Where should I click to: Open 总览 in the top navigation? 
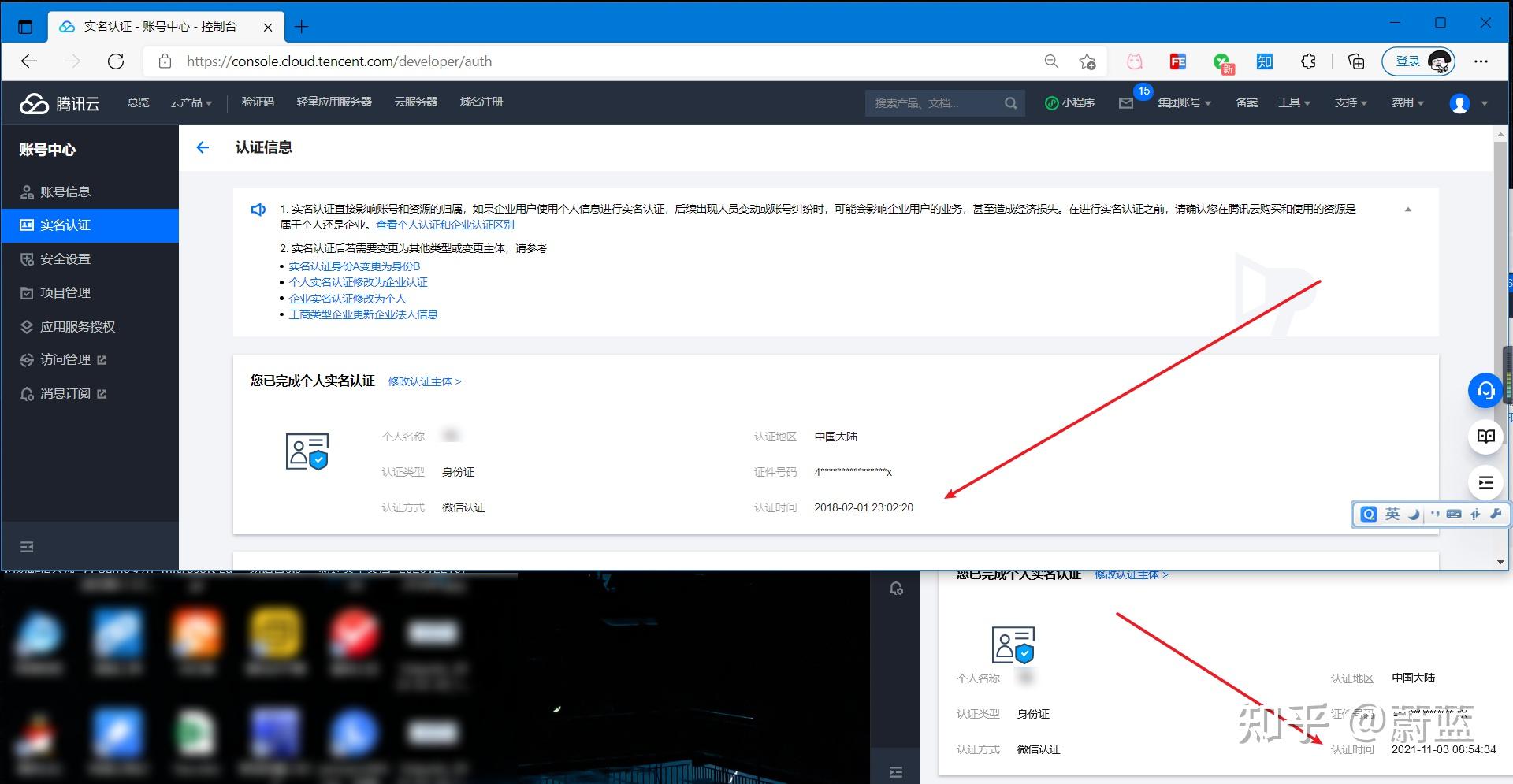[x=138, y=102]
